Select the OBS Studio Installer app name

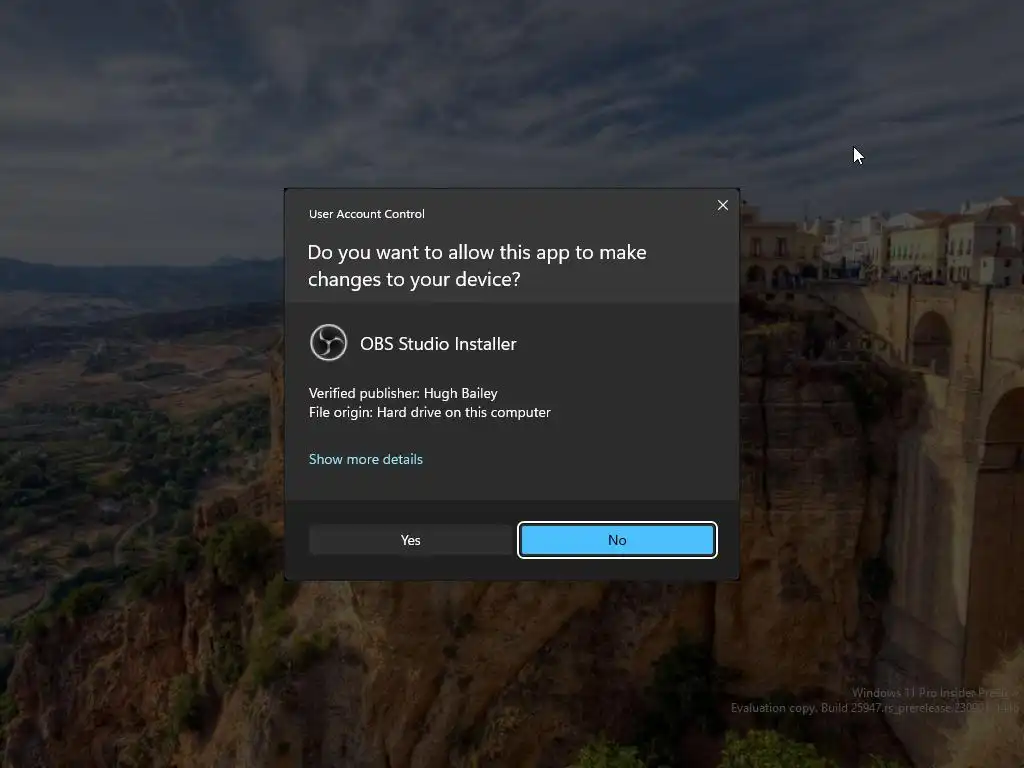[x=438, y=344]
